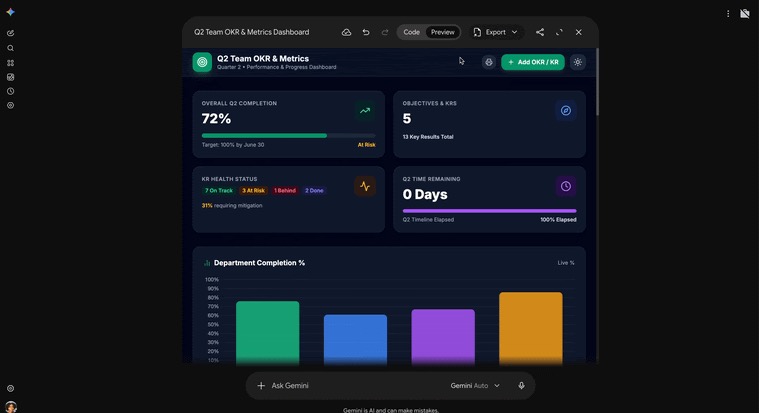Undo the last change
The width and height of the screenshot is (759, 413).
[366, 32]
